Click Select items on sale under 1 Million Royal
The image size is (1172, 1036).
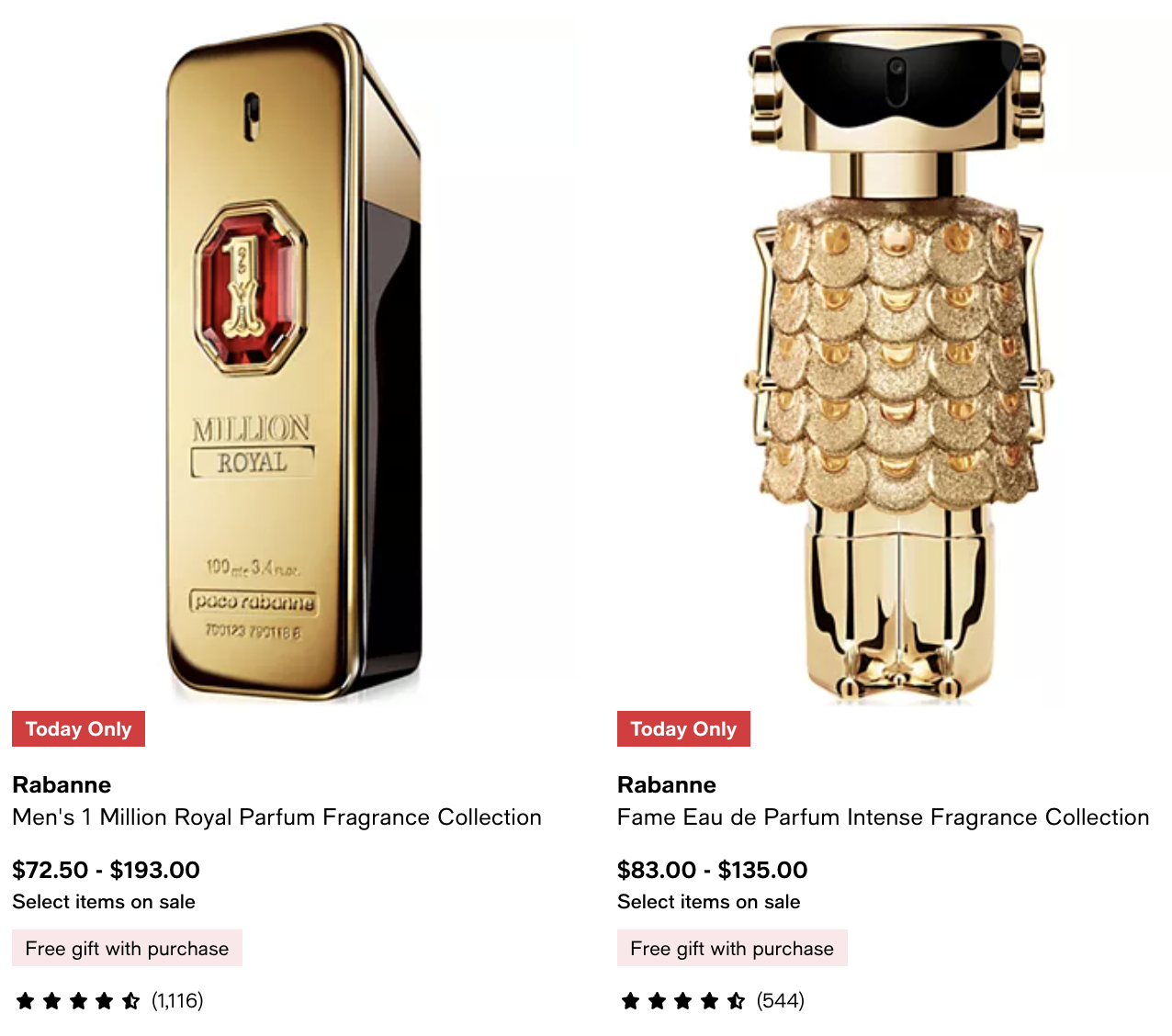[x=104, y=902]
